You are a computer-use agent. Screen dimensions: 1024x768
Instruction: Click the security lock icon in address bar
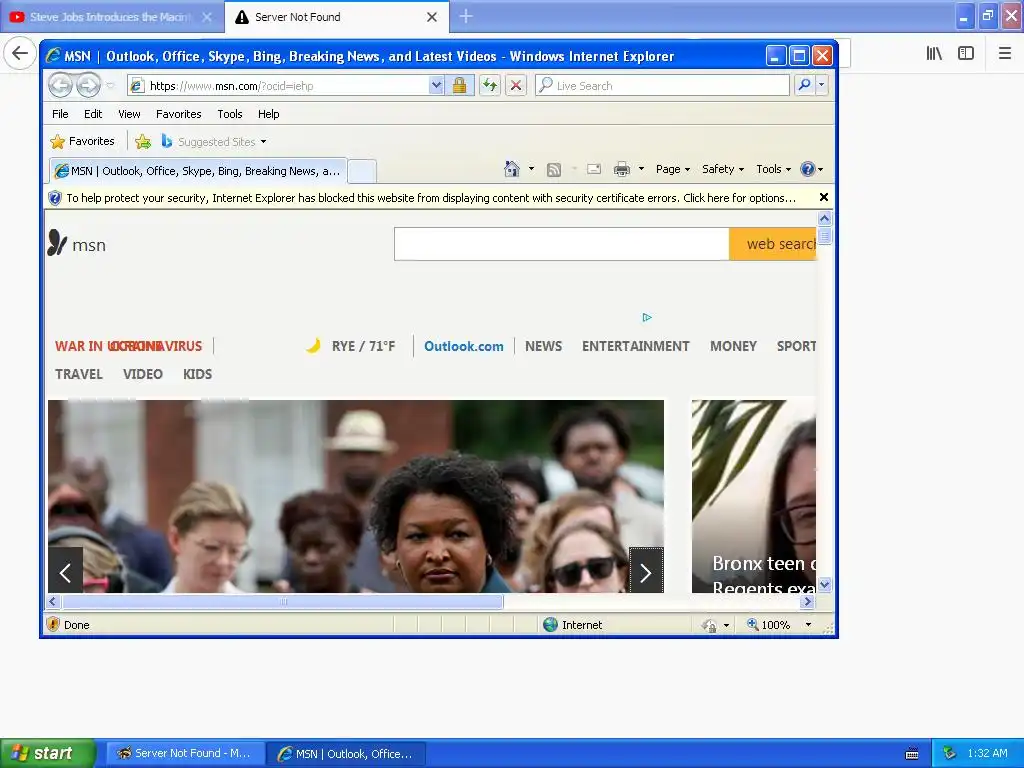[460, 86]
